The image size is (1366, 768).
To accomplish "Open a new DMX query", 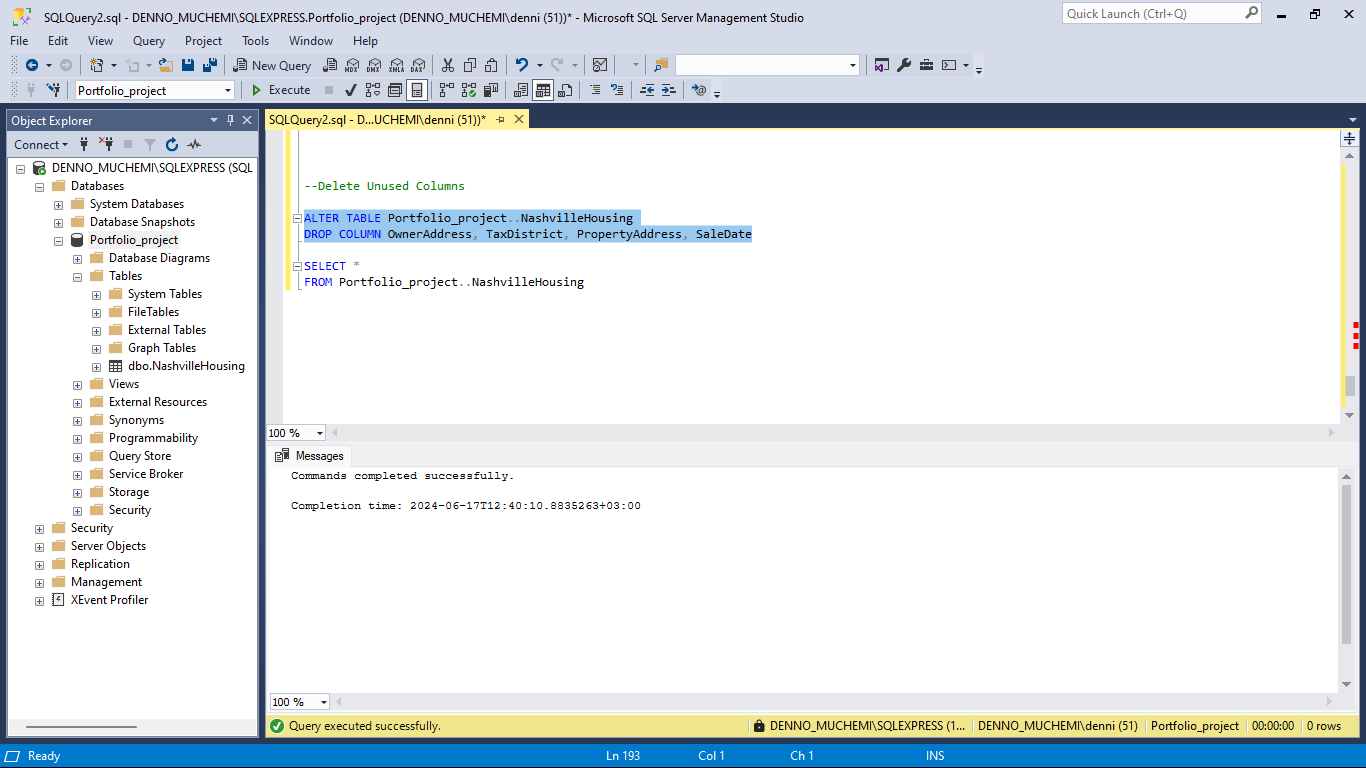I will 374,65.
